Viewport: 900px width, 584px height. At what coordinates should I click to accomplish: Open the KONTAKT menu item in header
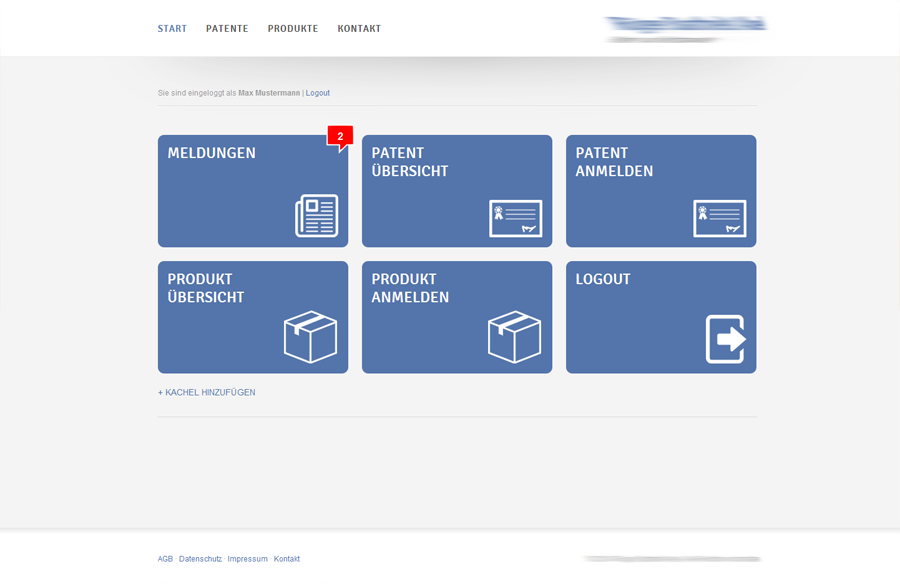coord(359,29)
